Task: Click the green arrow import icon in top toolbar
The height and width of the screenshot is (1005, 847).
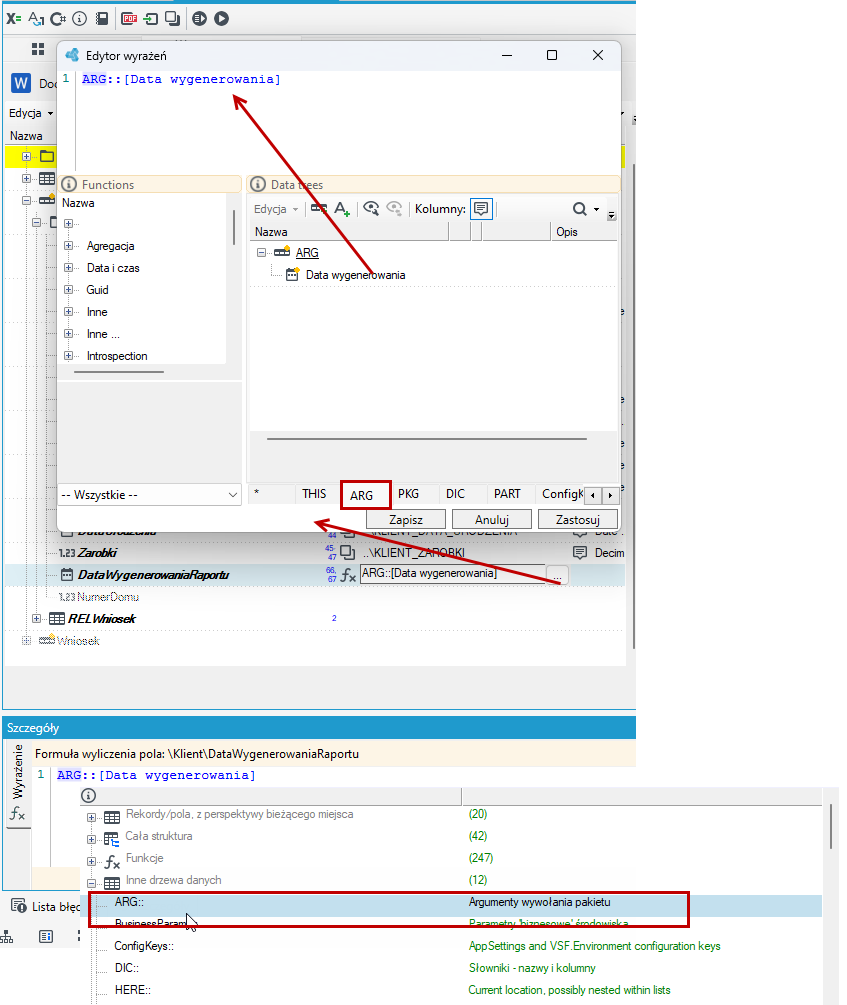Action: pos(151,19)
